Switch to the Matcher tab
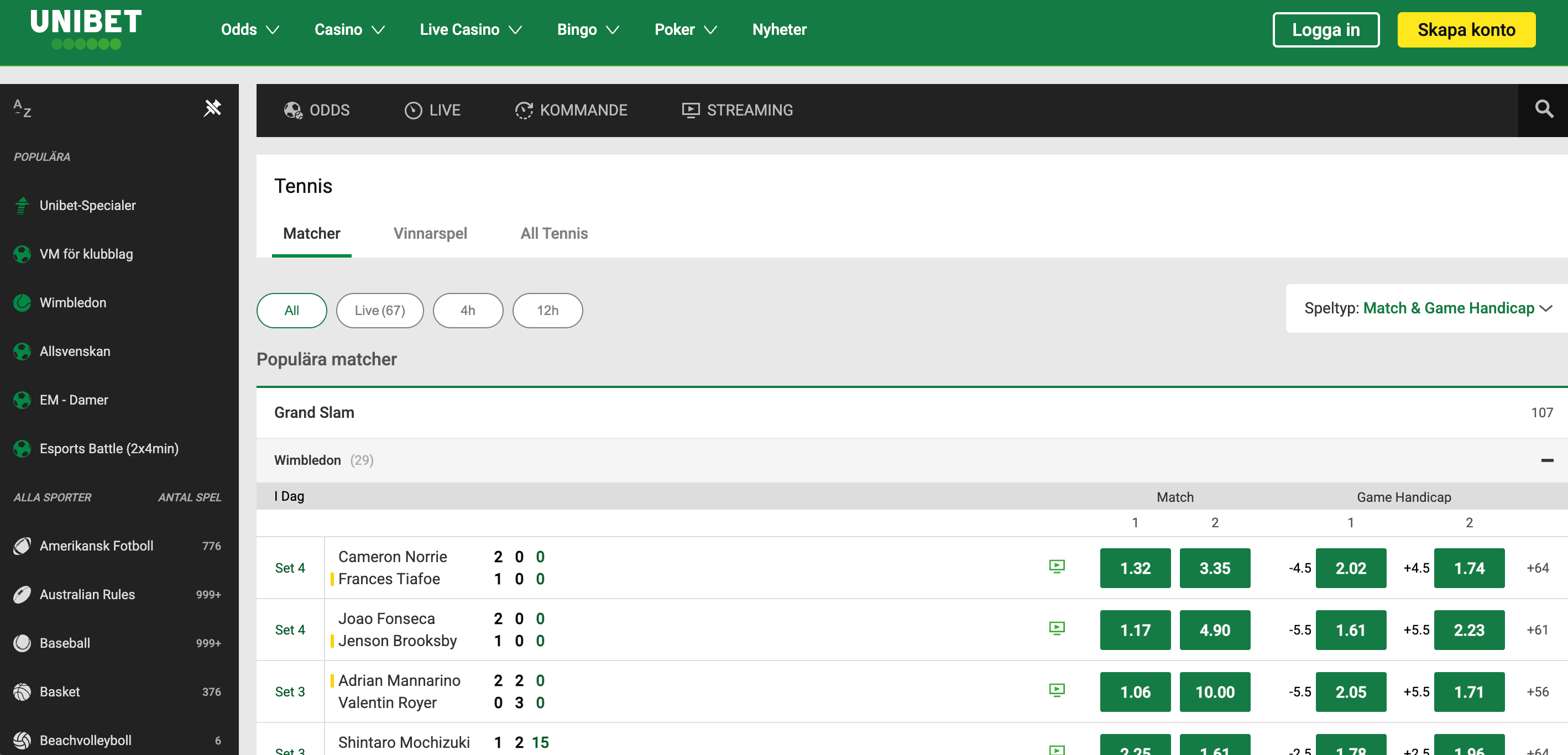The image size is (1568, 755). pyautogui.click(x=312, y=234)
